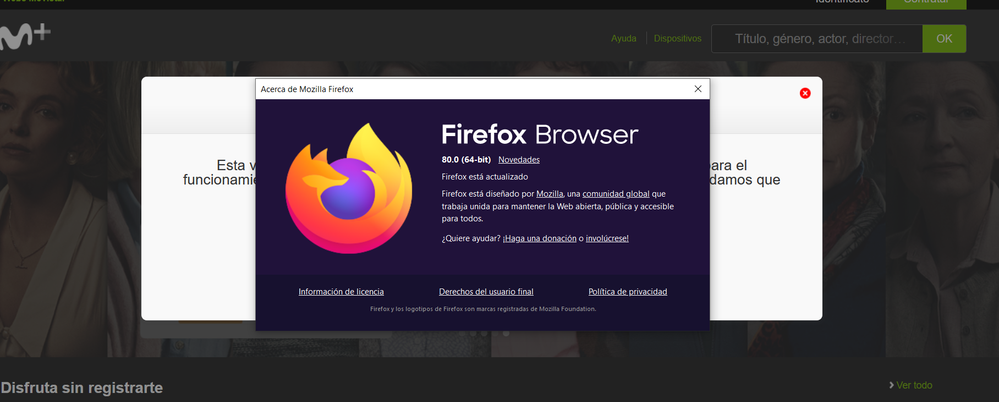Close the modal with red X icon

coord(805,93)
